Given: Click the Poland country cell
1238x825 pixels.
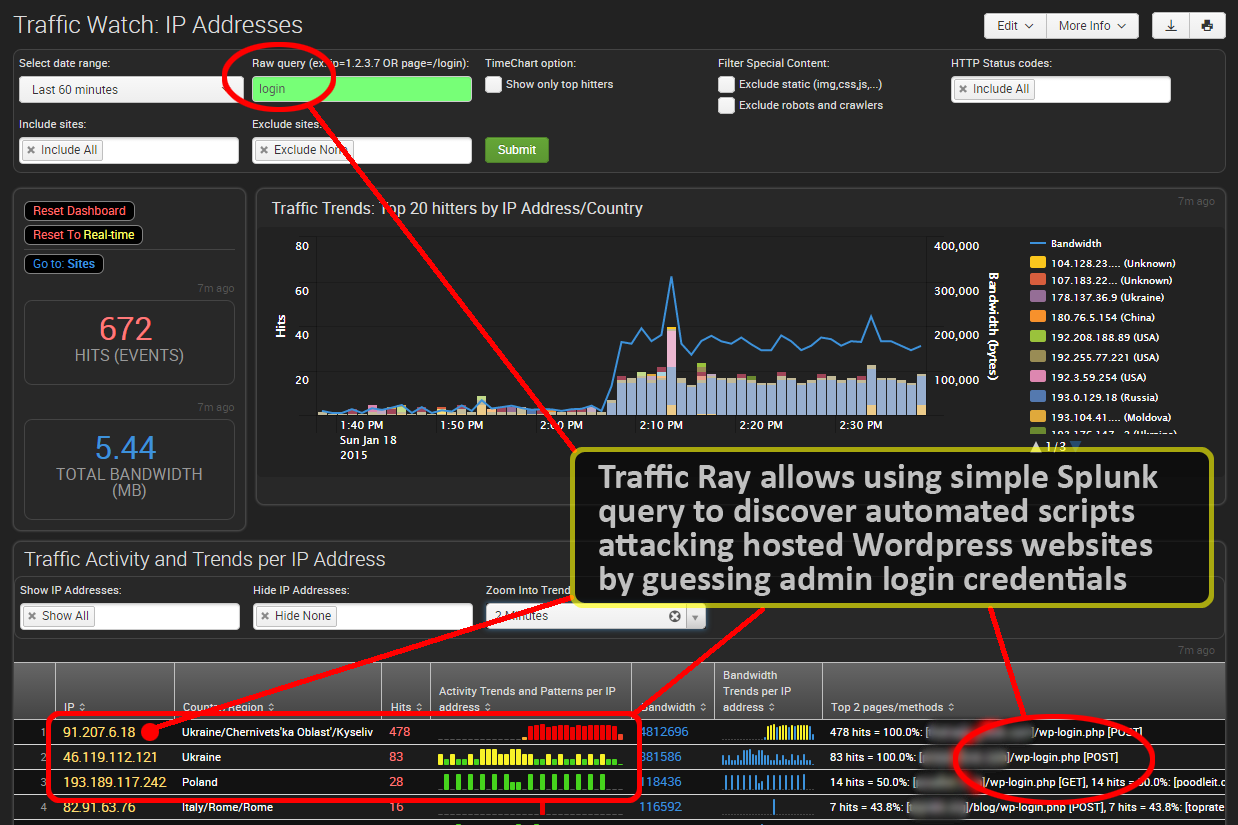Looking at the screenshot, I should (x=199, y=782).
